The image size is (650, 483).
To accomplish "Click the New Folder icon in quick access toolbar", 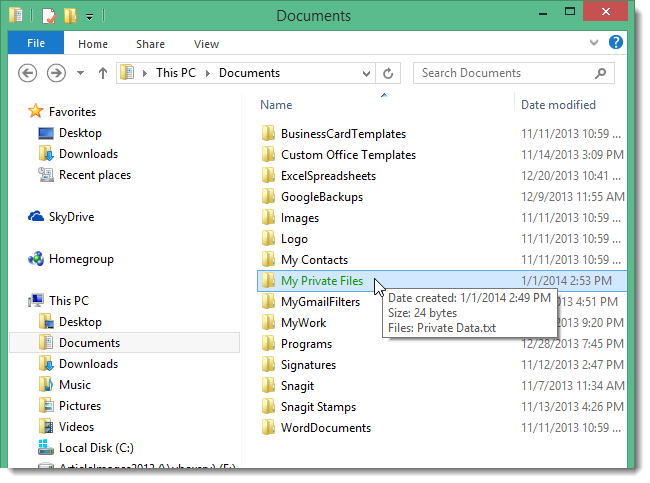I will point(70,16).
